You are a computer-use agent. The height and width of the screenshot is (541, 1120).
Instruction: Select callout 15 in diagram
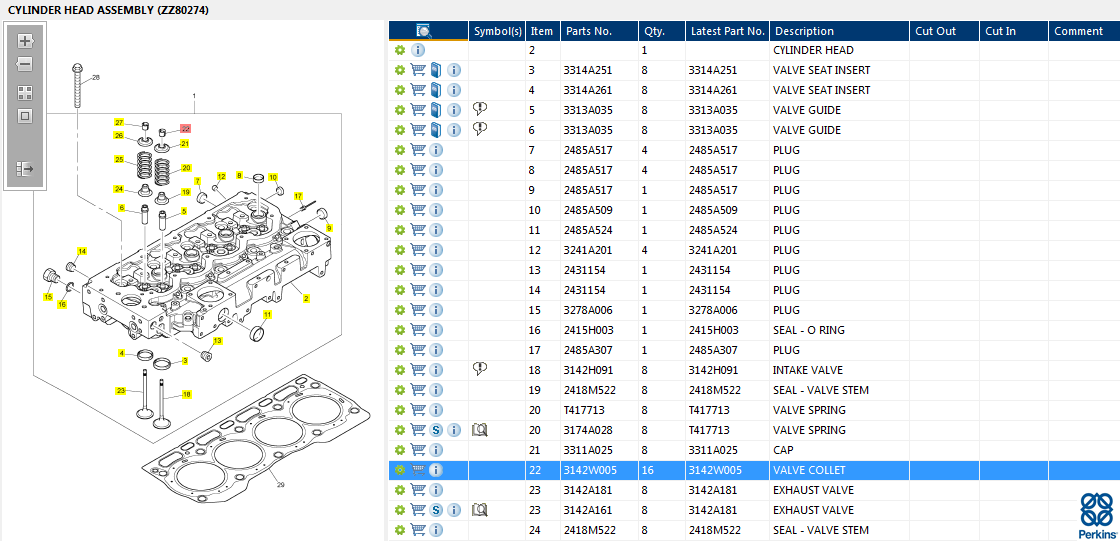[x=48, y=297]
